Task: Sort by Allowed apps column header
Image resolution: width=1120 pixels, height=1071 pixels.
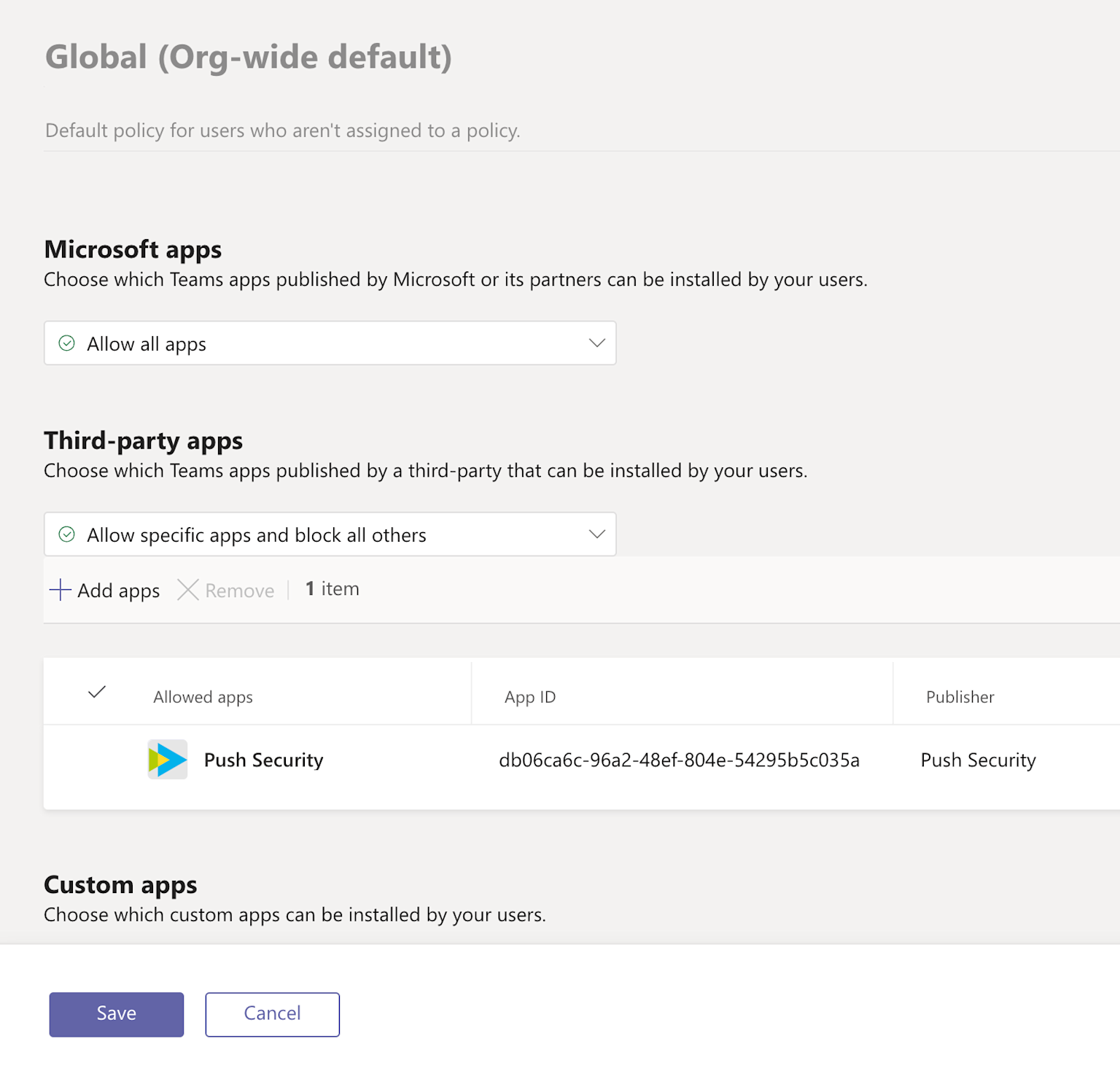Action: [x=203, y=698]
